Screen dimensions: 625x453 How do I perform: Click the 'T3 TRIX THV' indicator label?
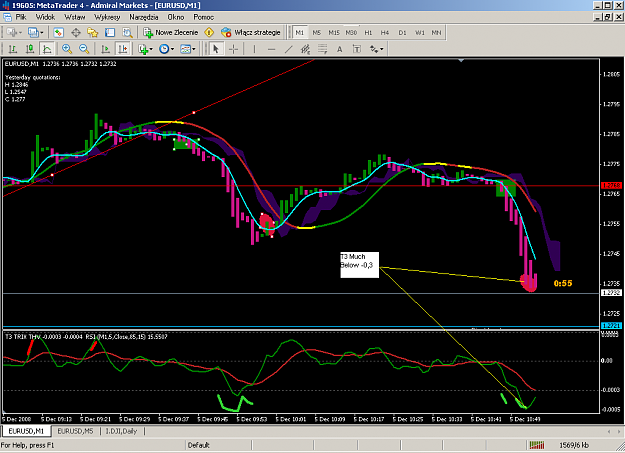point(23,337)
